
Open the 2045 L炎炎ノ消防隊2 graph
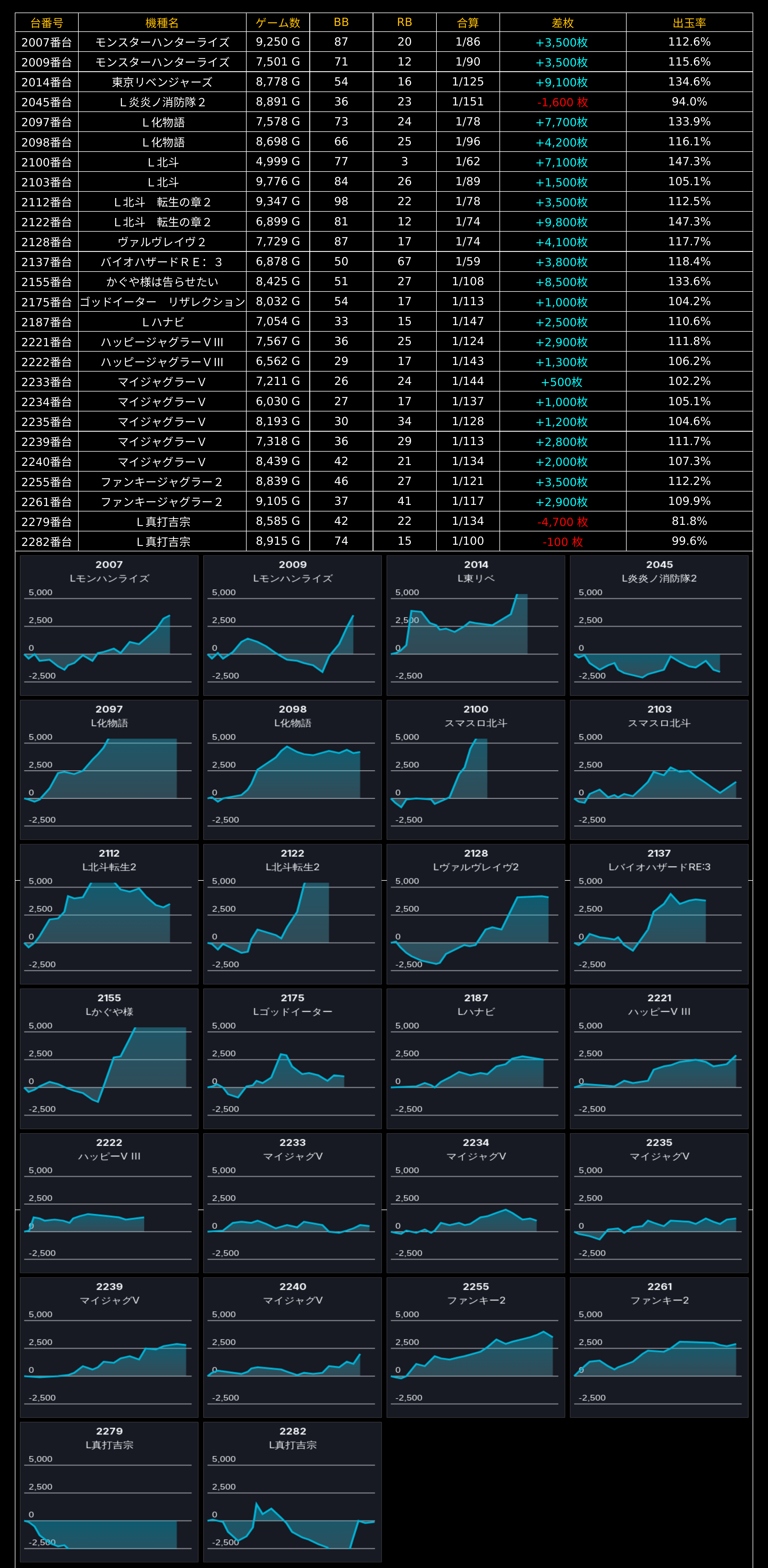pyautogui.click(x=659, y=625)
